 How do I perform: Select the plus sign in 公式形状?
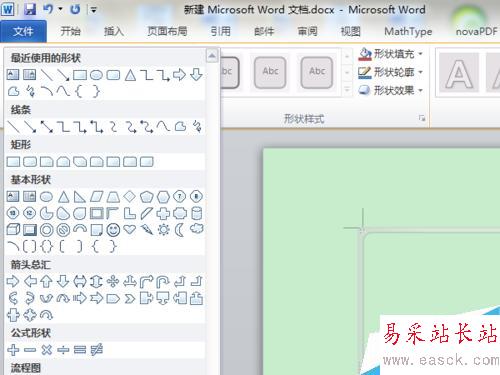pyautogui.click(x=13, y=350)
